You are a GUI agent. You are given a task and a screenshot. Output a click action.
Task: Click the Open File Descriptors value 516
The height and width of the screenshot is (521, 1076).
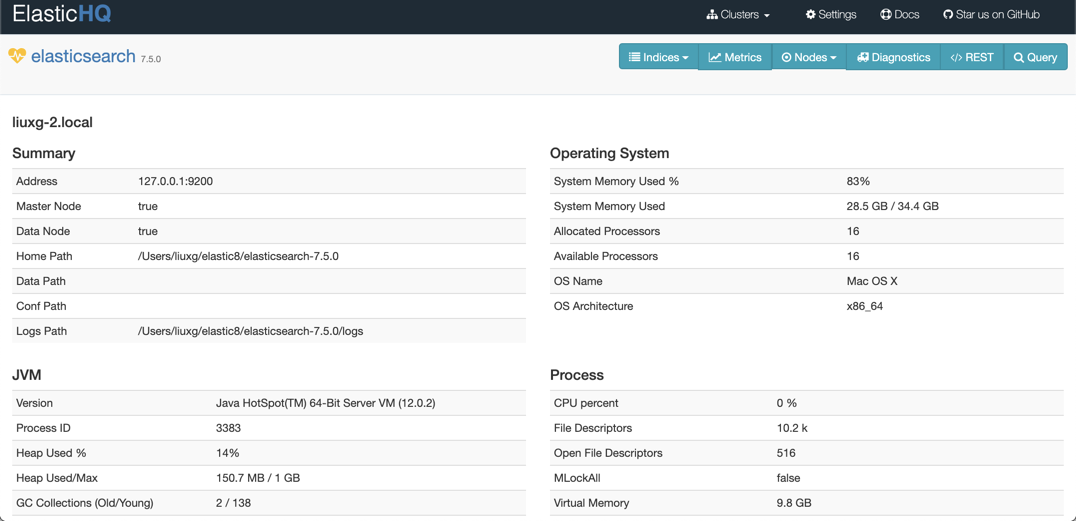point(786,453)
